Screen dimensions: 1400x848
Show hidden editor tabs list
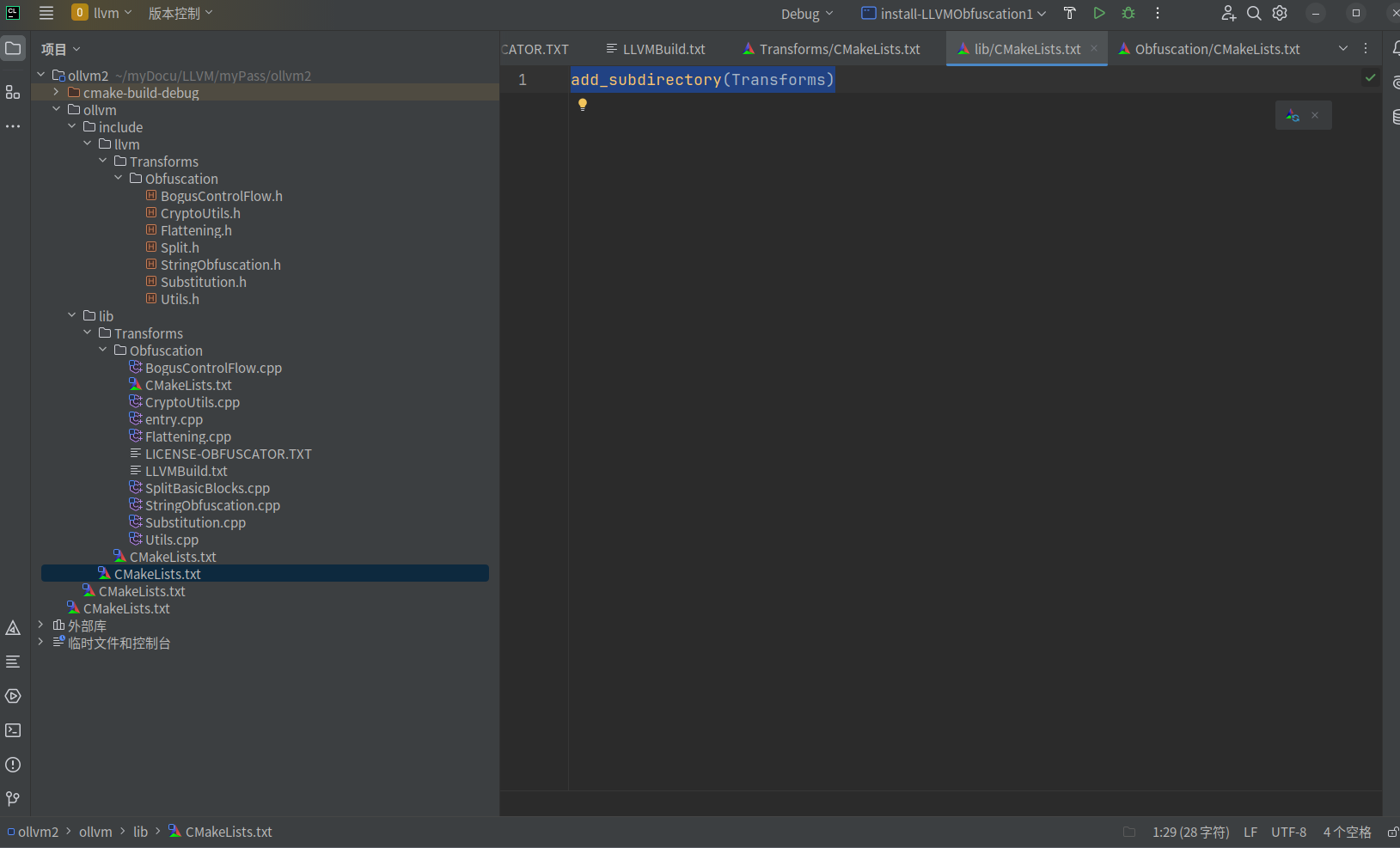point(1343,49)
